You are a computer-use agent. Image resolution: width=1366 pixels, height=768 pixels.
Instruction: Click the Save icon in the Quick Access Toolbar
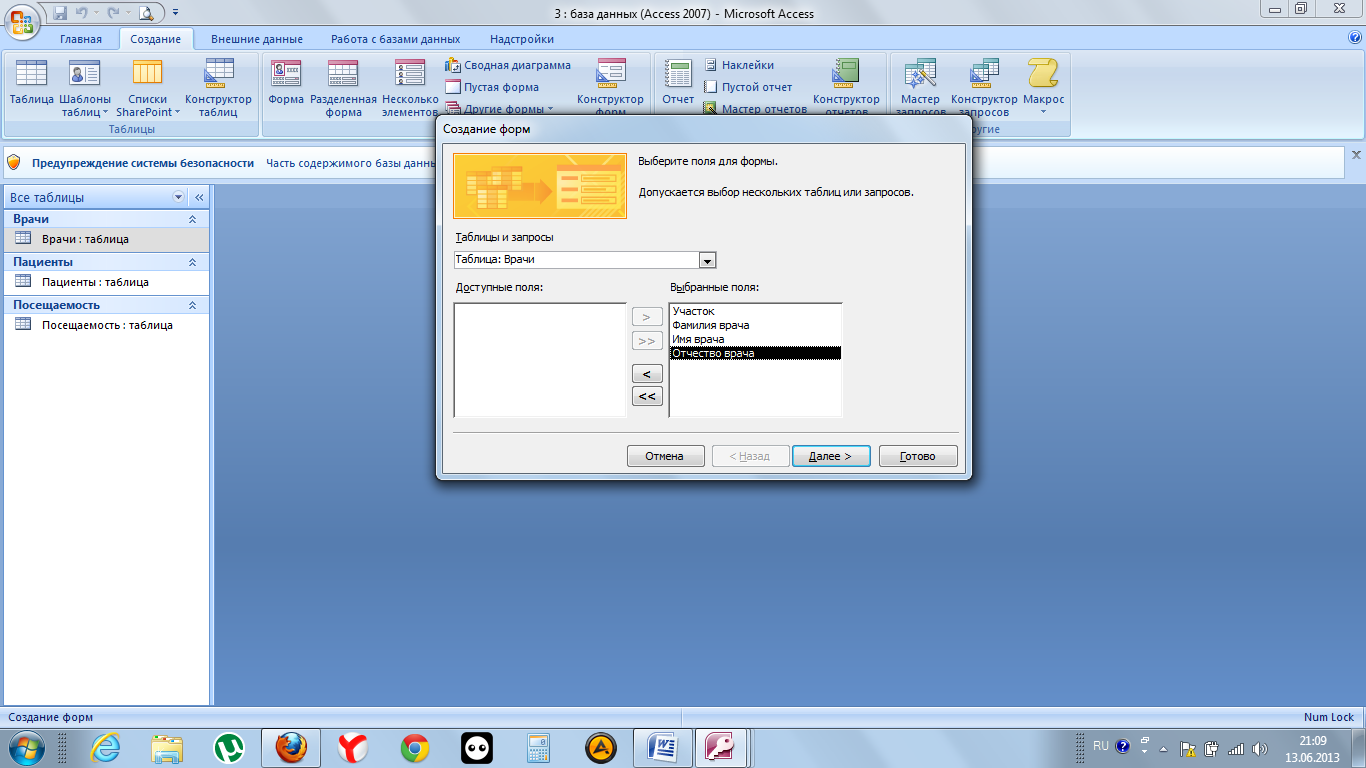60,13
